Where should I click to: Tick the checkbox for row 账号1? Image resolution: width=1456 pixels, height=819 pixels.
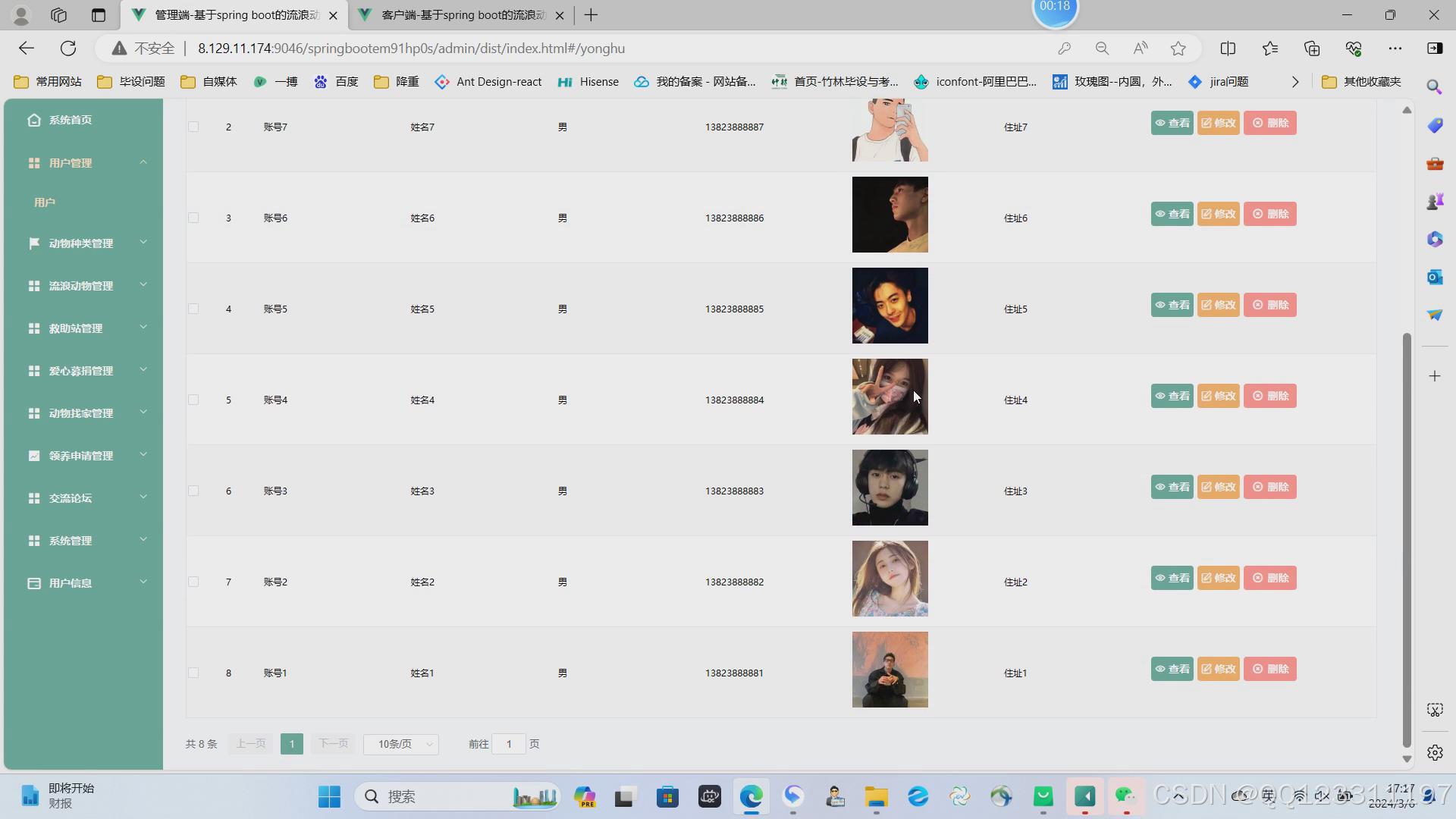[x=193, y=673]
